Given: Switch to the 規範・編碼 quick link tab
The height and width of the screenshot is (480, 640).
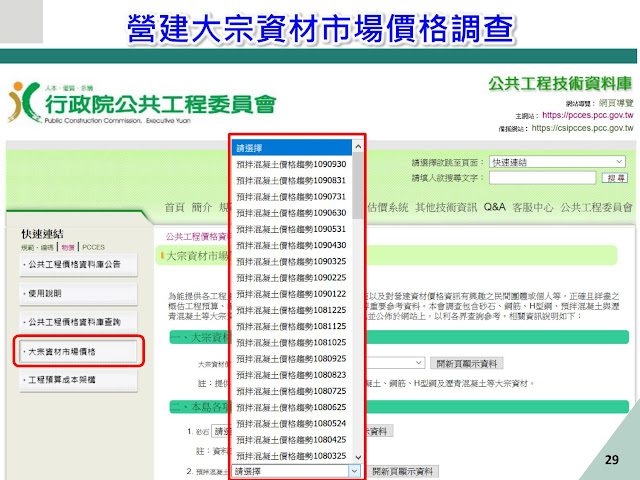Looking at the screenshot, I should pos(38,247).
